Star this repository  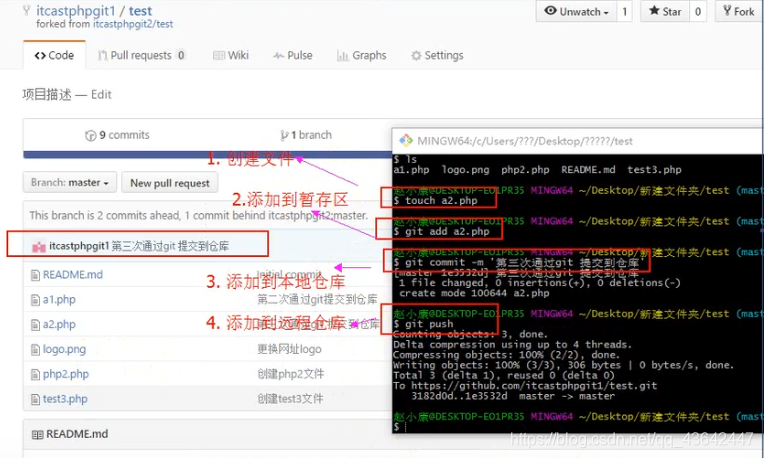click(665, 11)
